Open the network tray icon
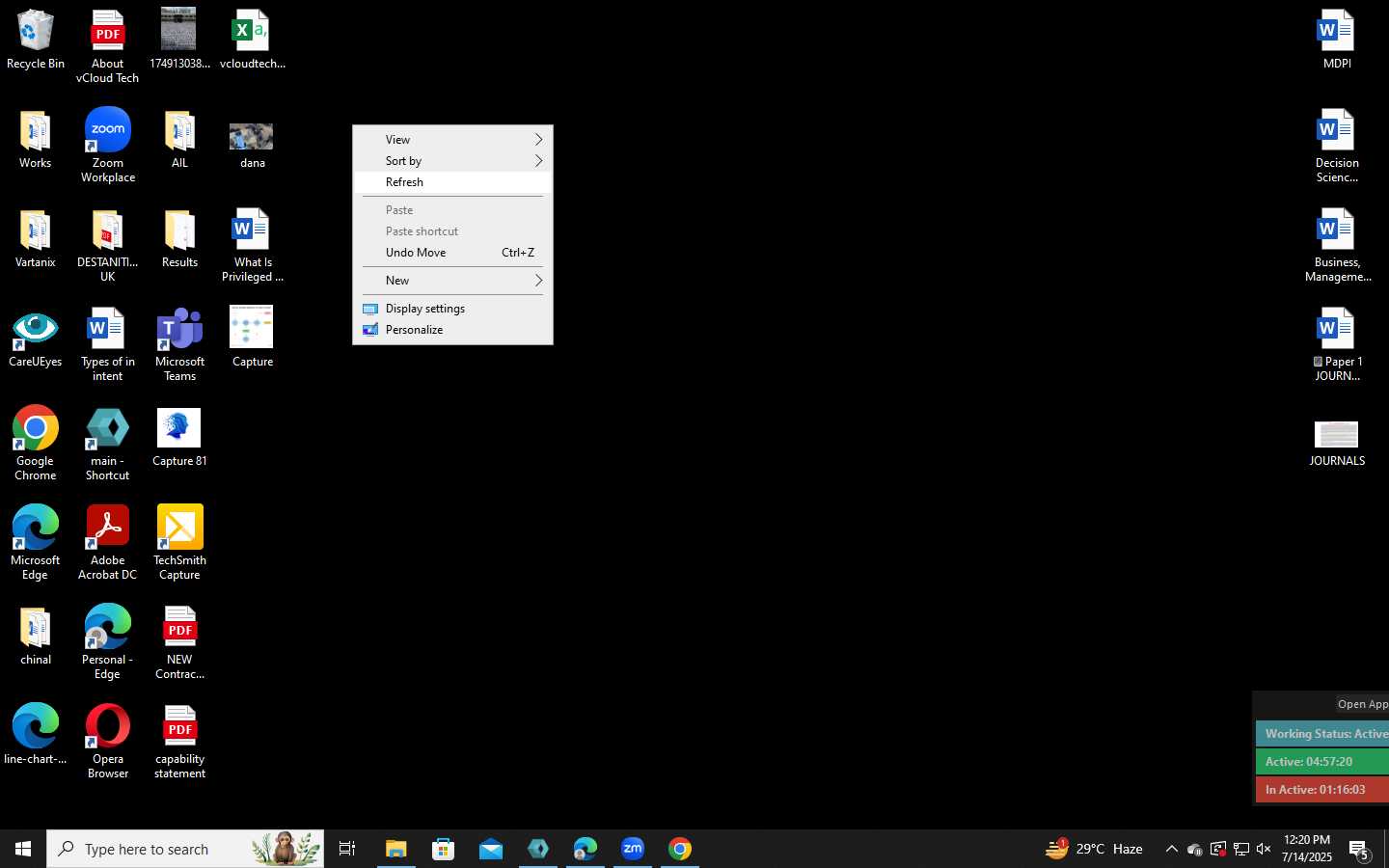This screenshot has height=868, width=1389. click(x=1241, y=849)
